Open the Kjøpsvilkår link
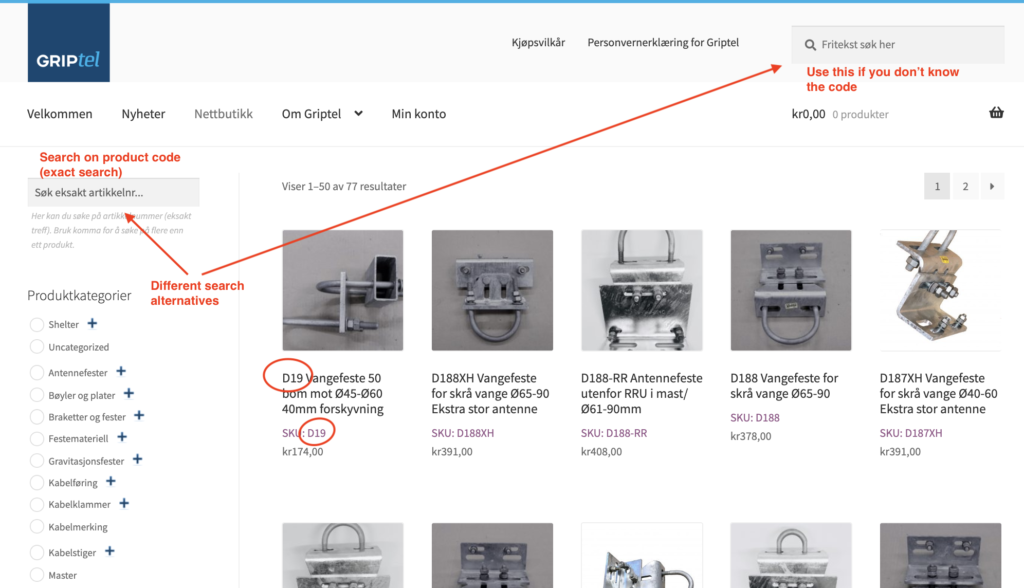Image resolution: width=1024 pixels, height=588 pixels. tap(538, 42)
